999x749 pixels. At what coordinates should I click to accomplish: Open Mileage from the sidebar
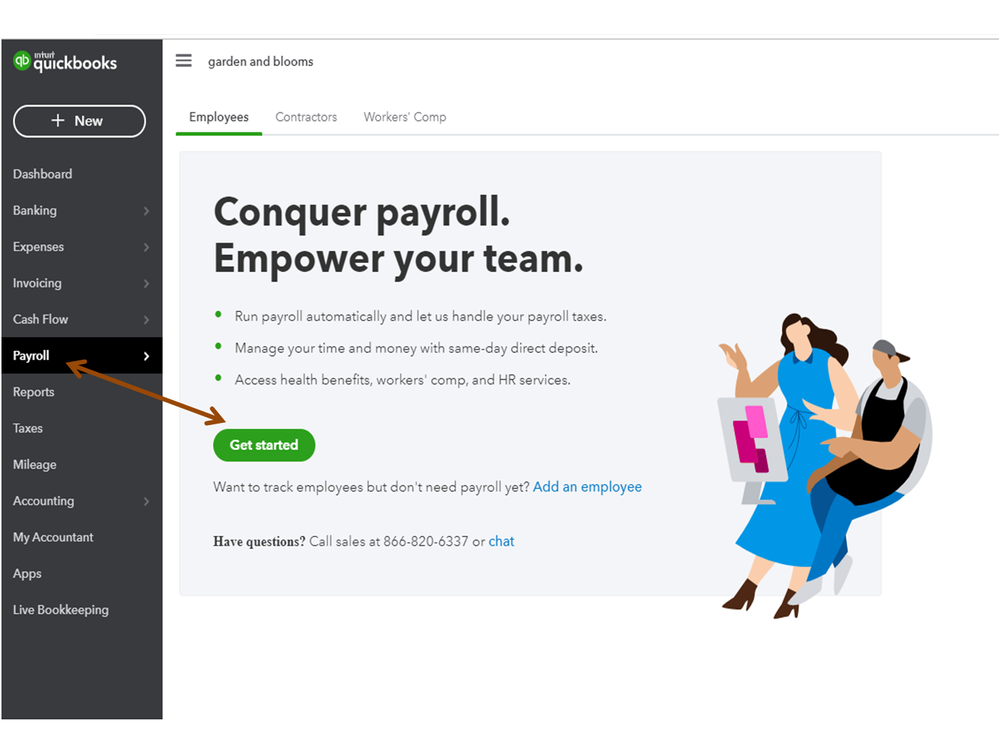click(35, 465)
